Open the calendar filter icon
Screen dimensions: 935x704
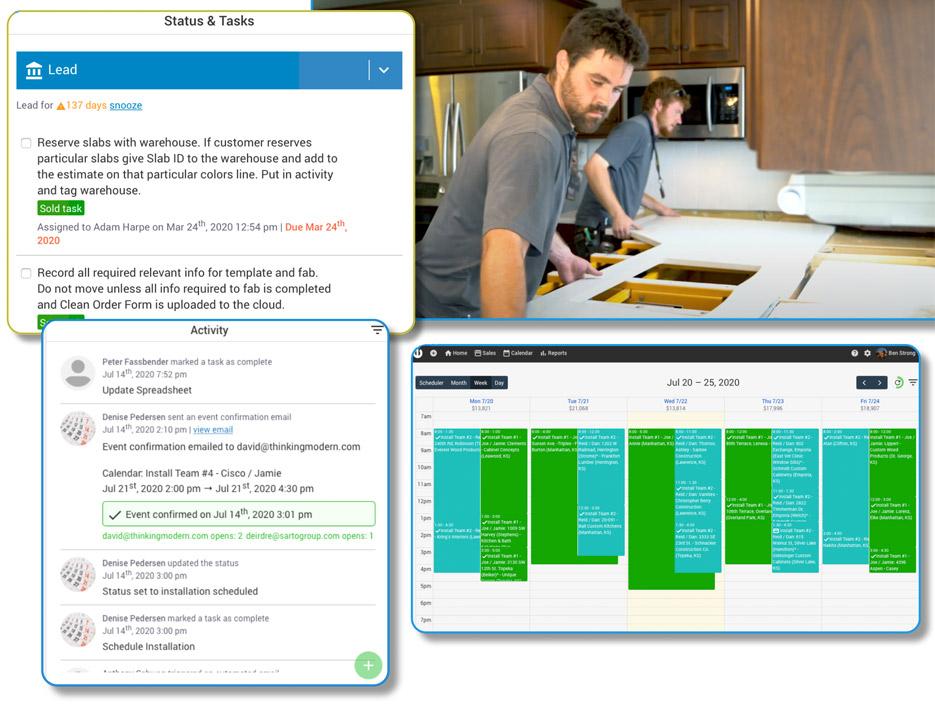click(x=913, y=383)
